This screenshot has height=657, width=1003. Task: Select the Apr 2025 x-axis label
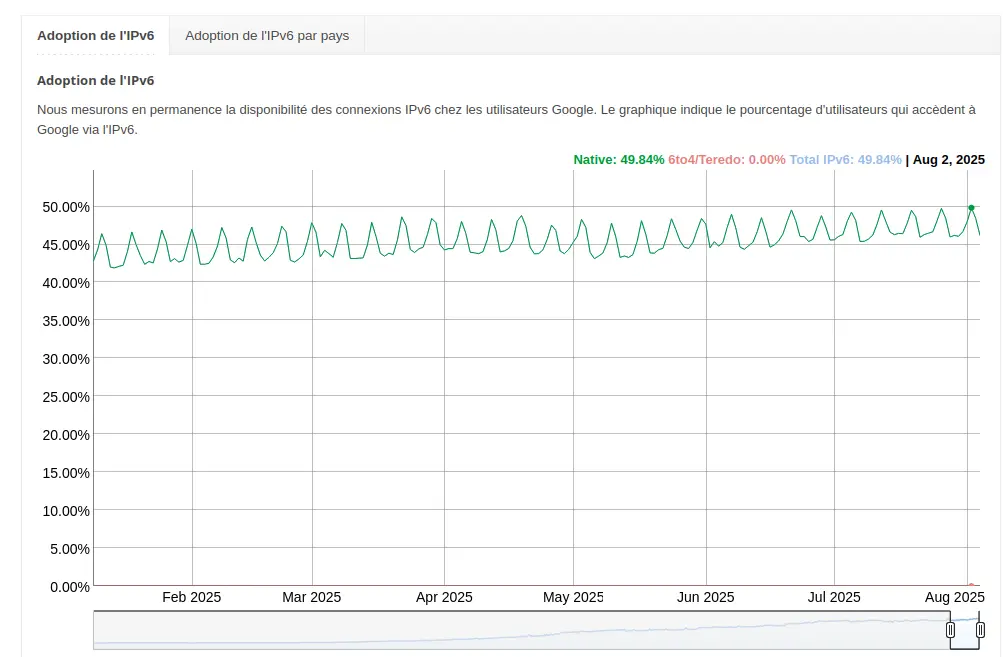443,597
